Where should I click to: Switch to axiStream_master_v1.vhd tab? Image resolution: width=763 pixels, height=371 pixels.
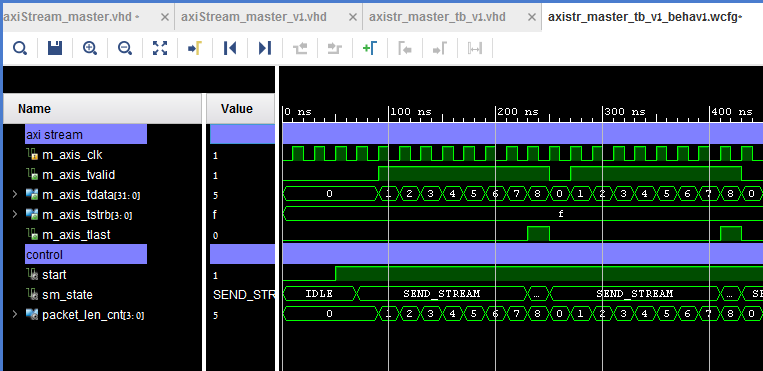[254, 17]
